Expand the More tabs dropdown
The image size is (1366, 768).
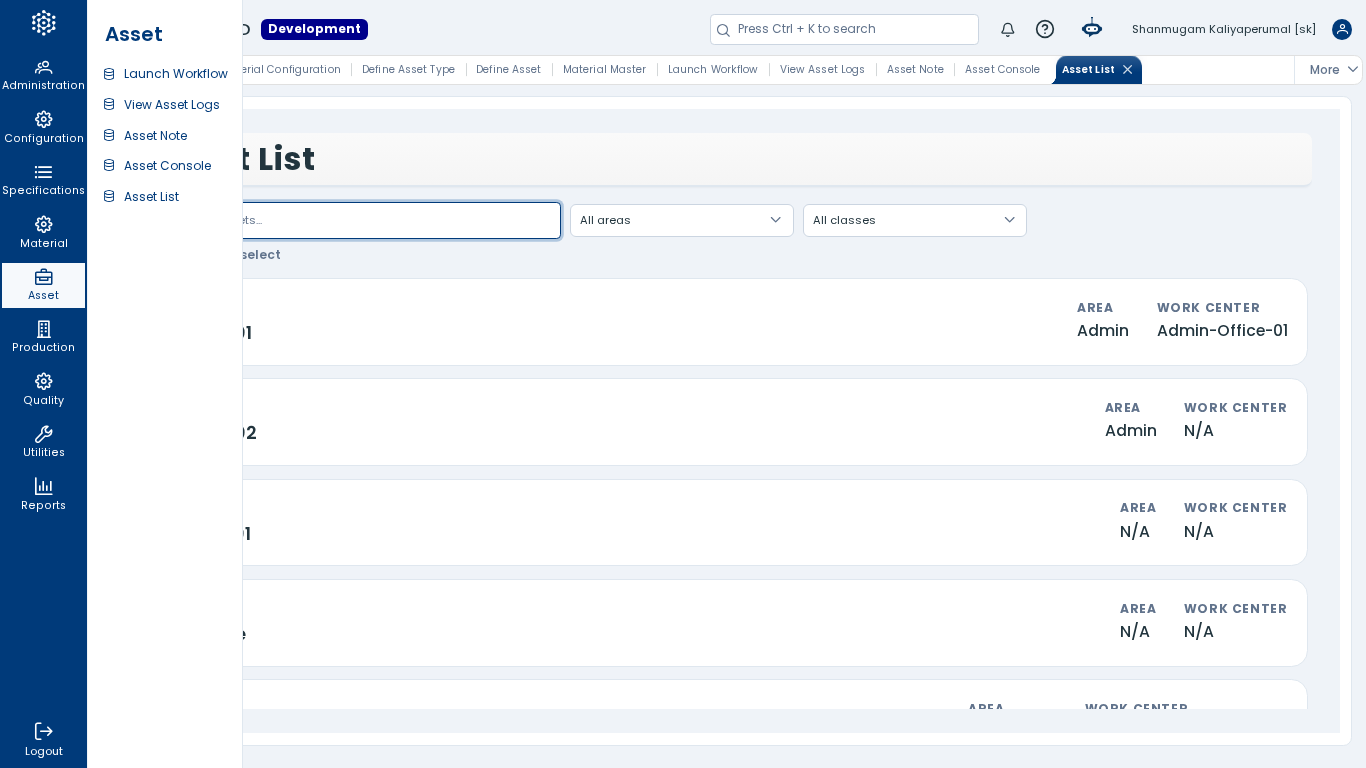coord(1333,70)
